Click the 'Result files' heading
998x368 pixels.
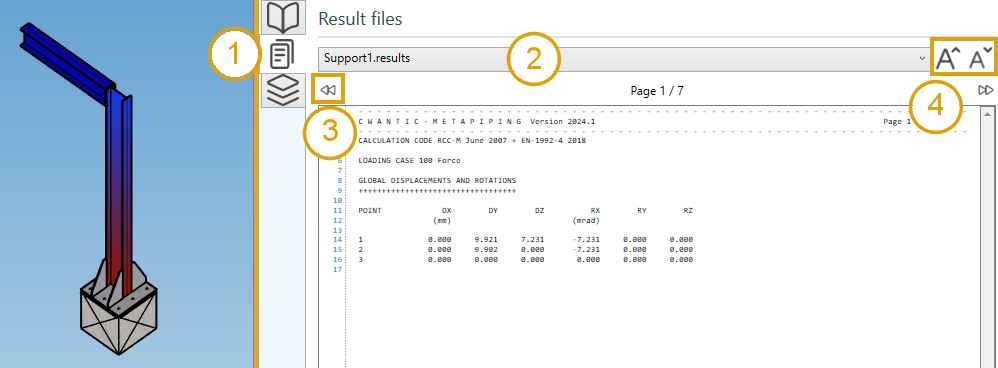coord(360,19)
